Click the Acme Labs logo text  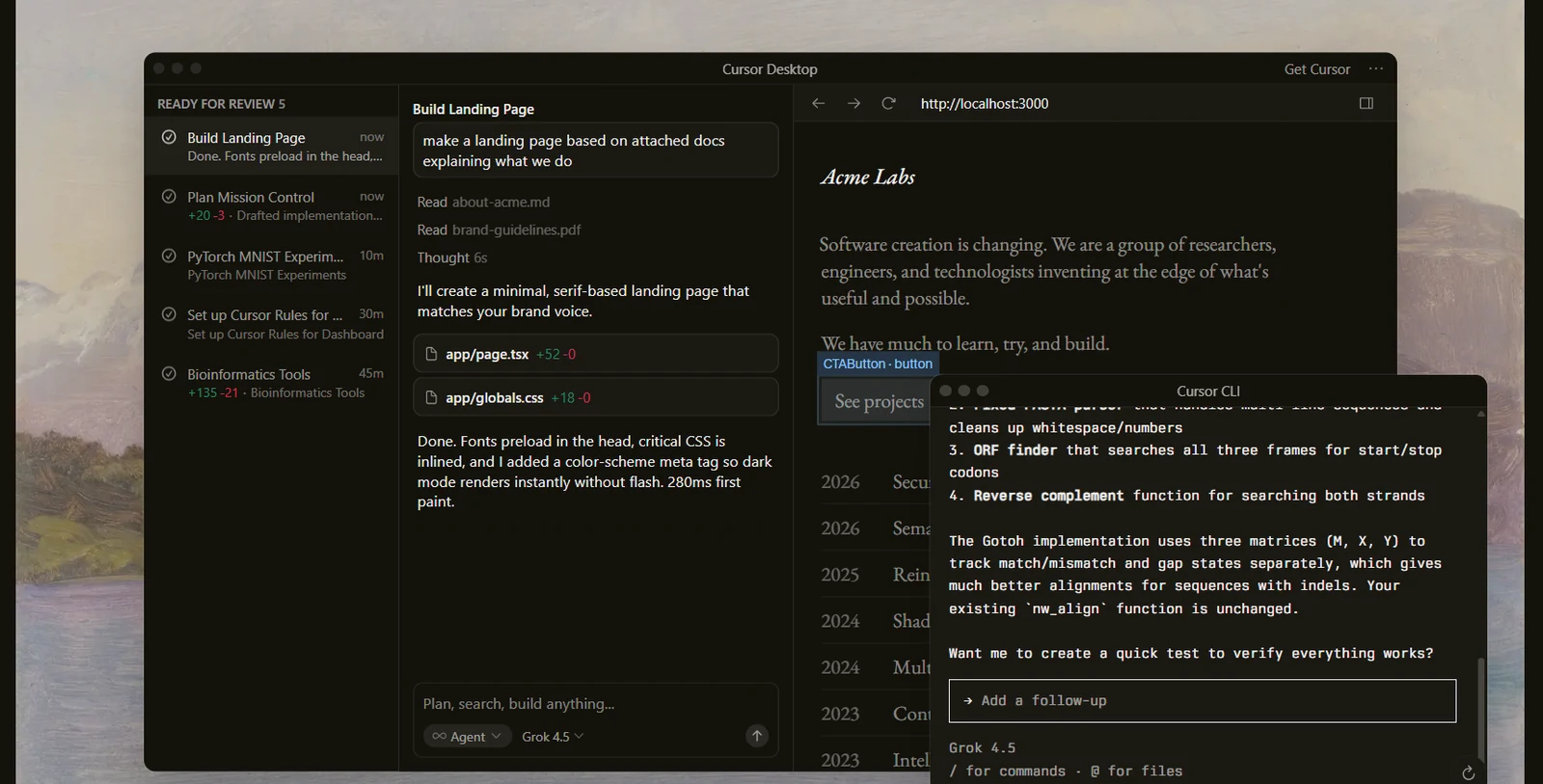867,176
